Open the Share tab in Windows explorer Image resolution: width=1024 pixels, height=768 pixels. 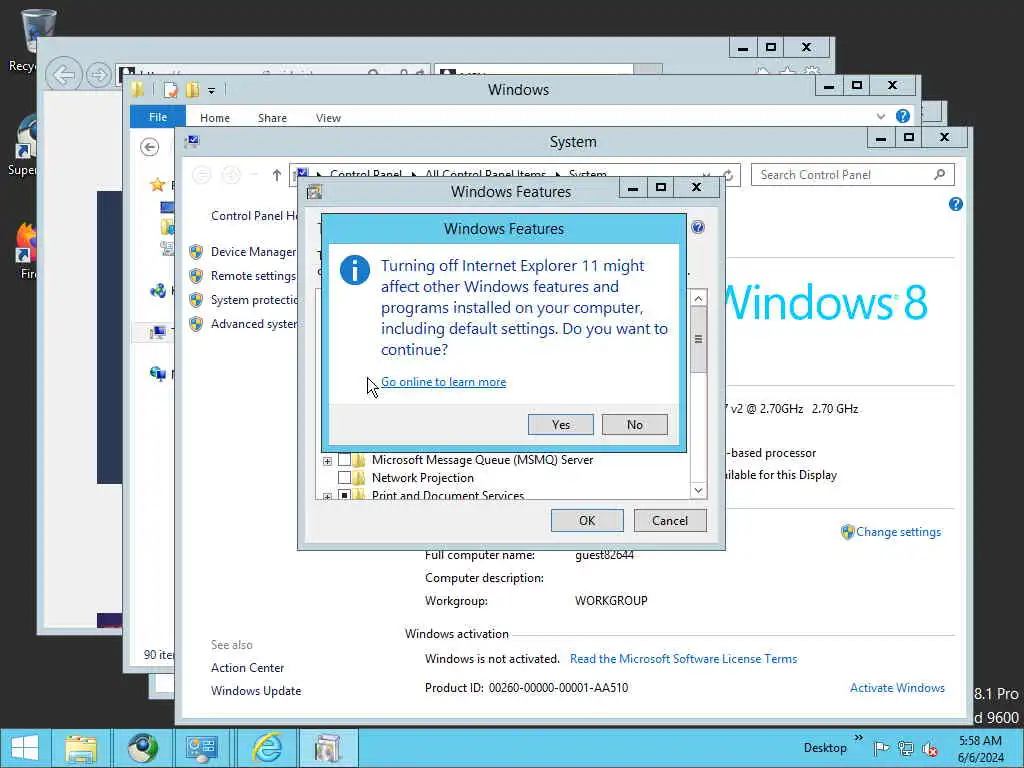(x=272, y=118)
